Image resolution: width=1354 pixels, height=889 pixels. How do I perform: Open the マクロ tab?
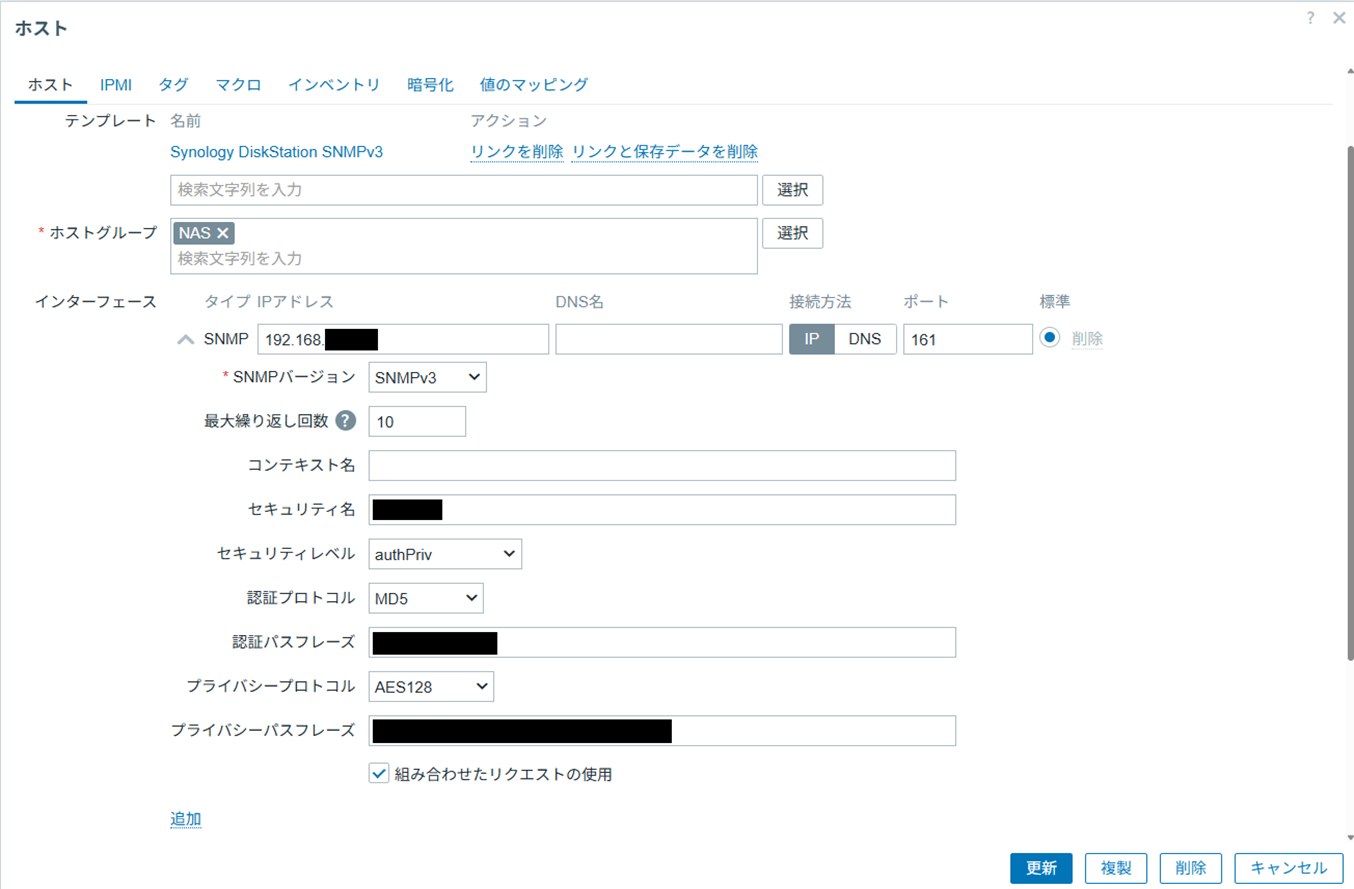click(238, 85)
